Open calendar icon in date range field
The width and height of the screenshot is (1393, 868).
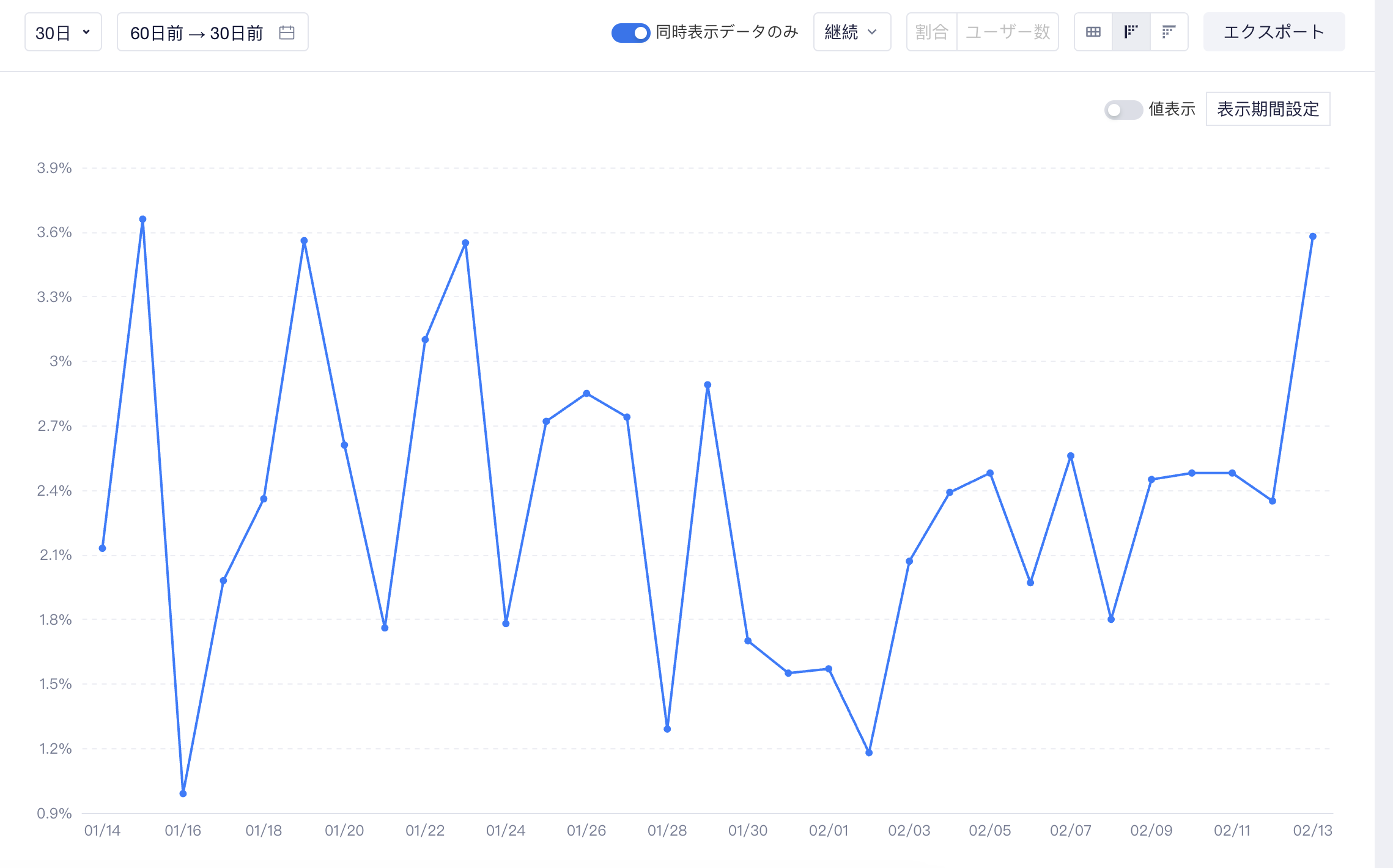287,32
